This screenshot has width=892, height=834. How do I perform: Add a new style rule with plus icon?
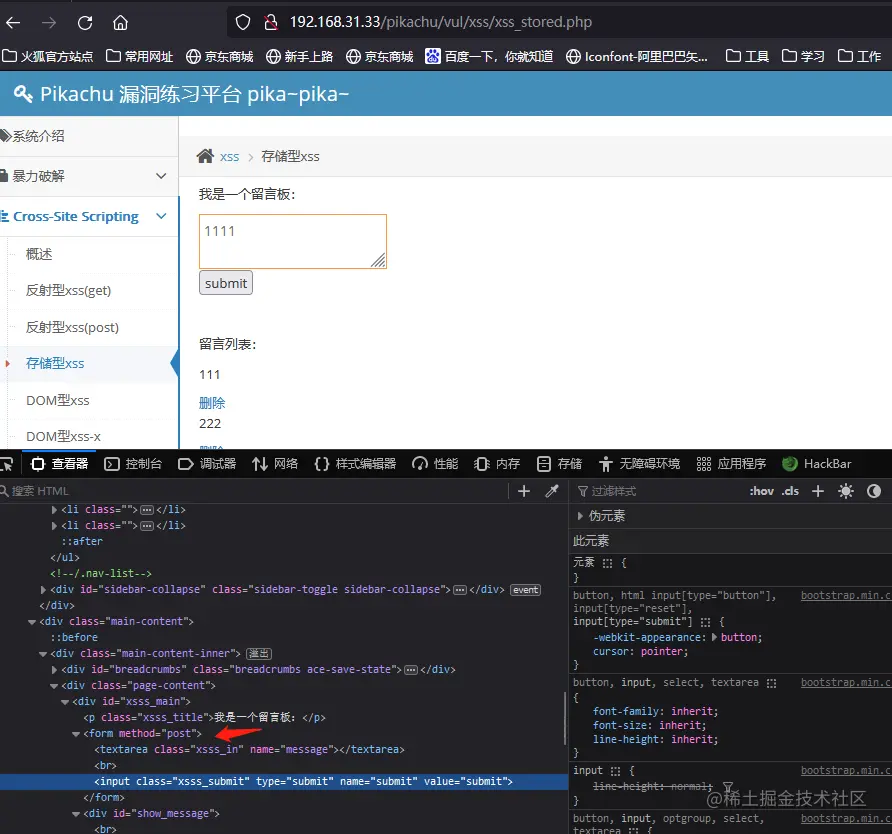818,491
